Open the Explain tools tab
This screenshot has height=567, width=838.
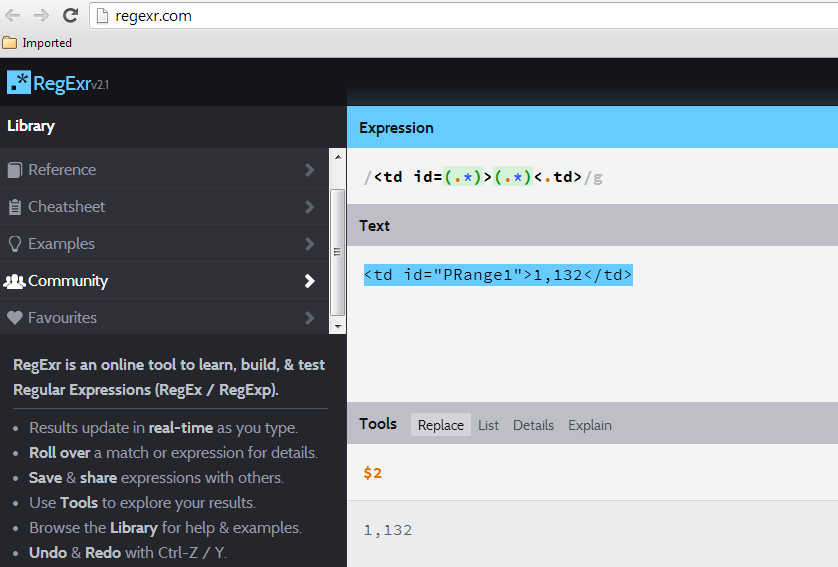tap(590, 425)
